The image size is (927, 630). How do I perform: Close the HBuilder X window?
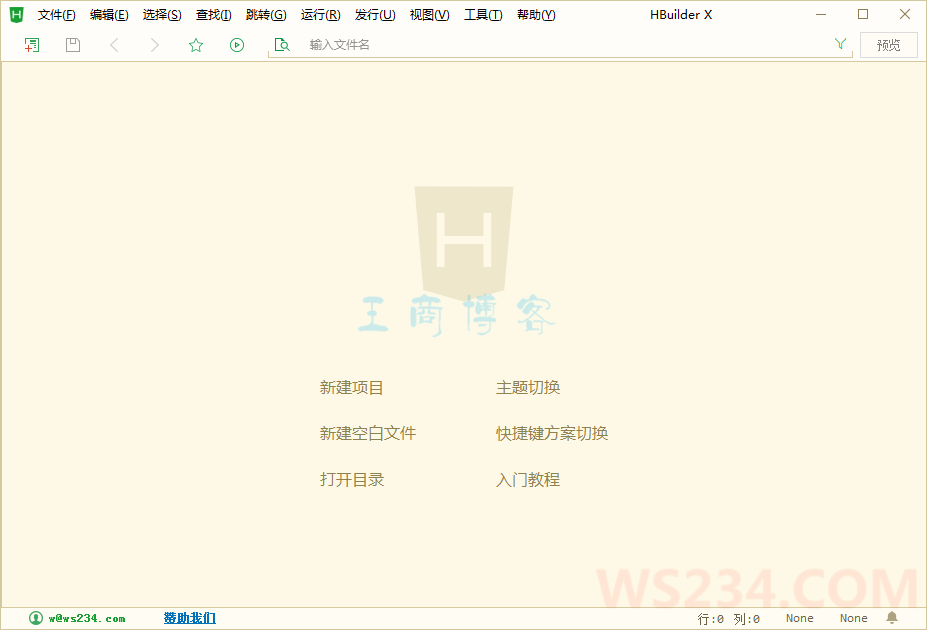pyautogui.click(x=905, y=14)
